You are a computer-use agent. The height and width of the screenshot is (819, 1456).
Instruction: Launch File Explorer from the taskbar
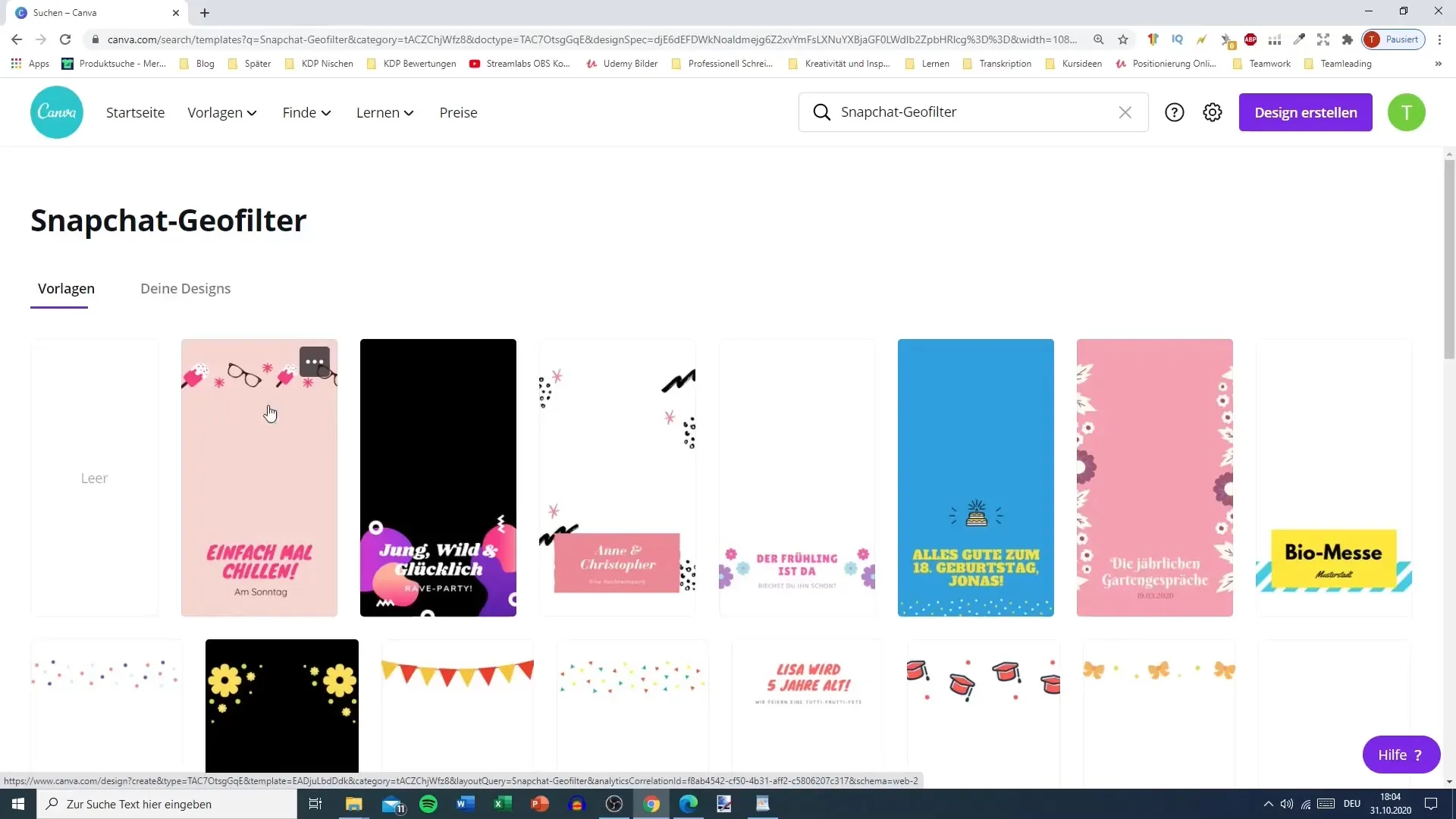point(354,804)
